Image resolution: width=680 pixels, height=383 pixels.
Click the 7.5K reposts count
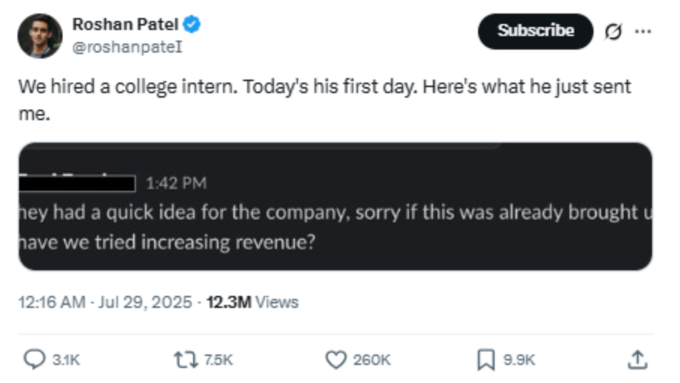[x=218, y=360]
